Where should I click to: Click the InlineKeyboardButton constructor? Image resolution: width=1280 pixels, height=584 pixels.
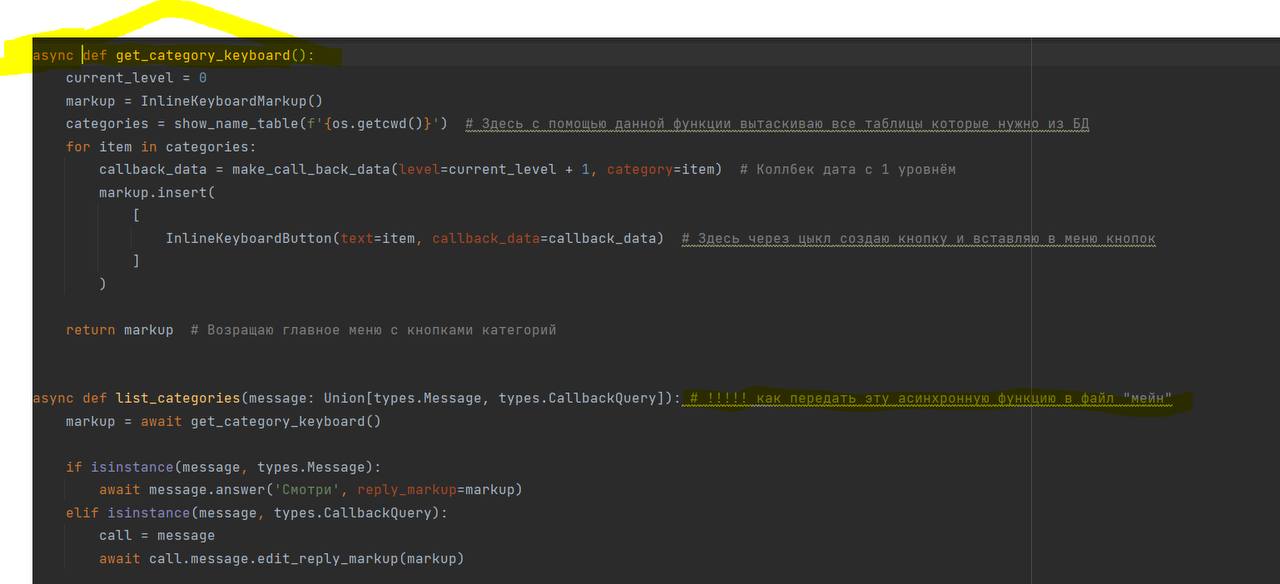pyautogui.click(x=249, y=238)
